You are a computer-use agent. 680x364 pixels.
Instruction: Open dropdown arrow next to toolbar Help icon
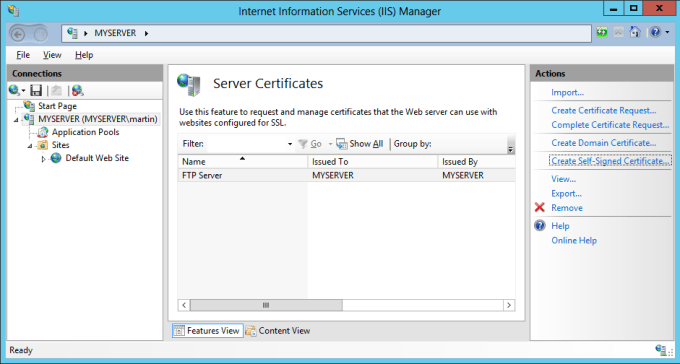[x=667, y=33]
